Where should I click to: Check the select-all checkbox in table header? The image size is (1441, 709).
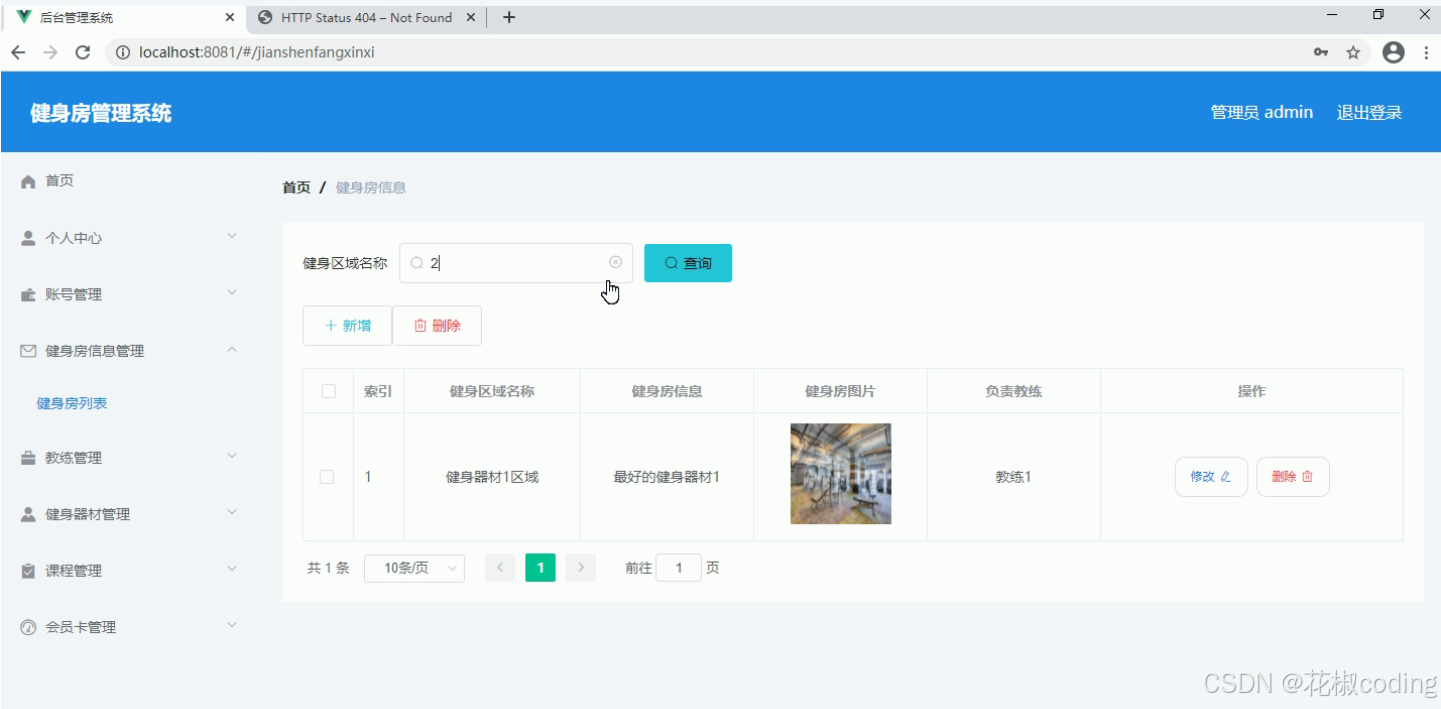pyautogui.click(x=327, y=391)
